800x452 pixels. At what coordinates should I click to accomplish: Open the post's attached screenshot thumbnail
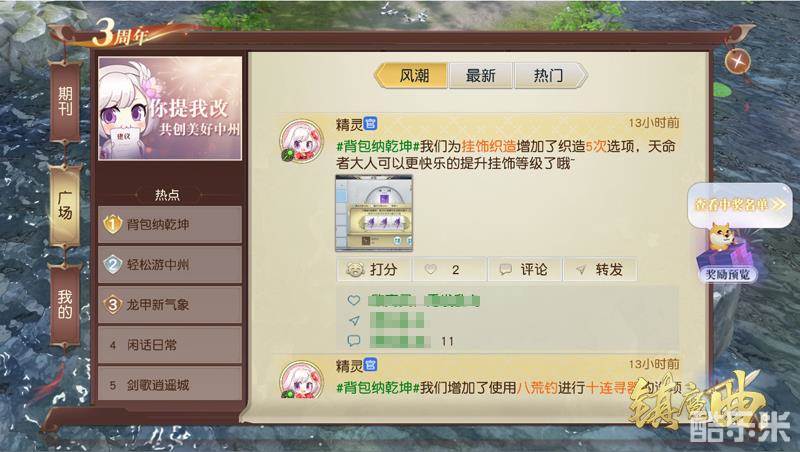[x=374, y=213]
